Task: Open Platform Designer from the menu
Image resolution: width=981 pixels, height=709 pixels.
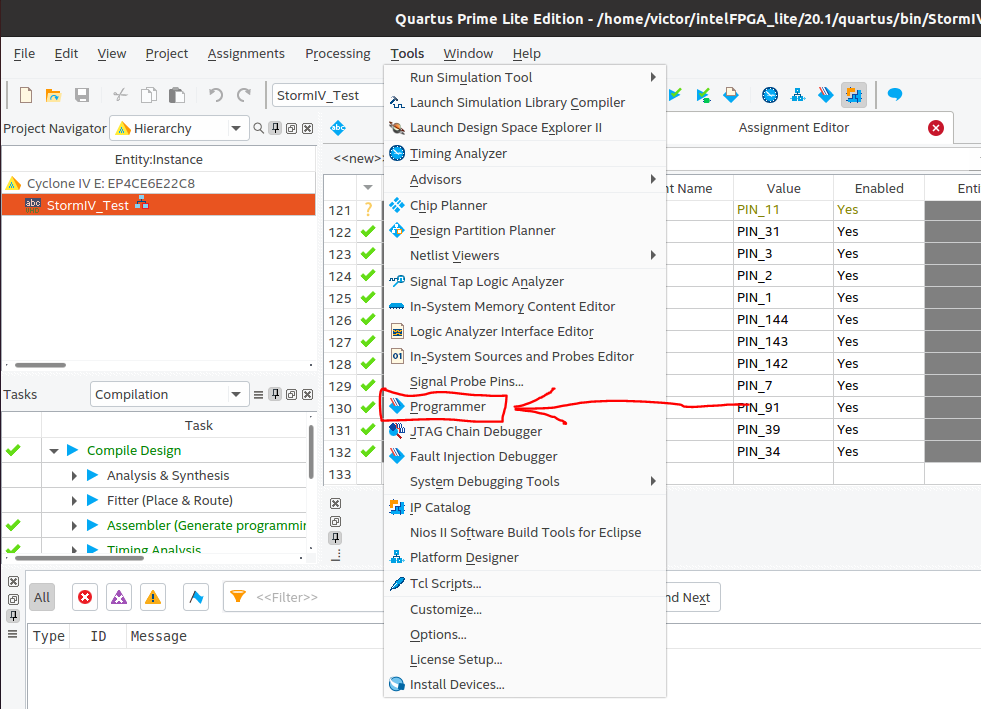Action: (x=524, y=558)
